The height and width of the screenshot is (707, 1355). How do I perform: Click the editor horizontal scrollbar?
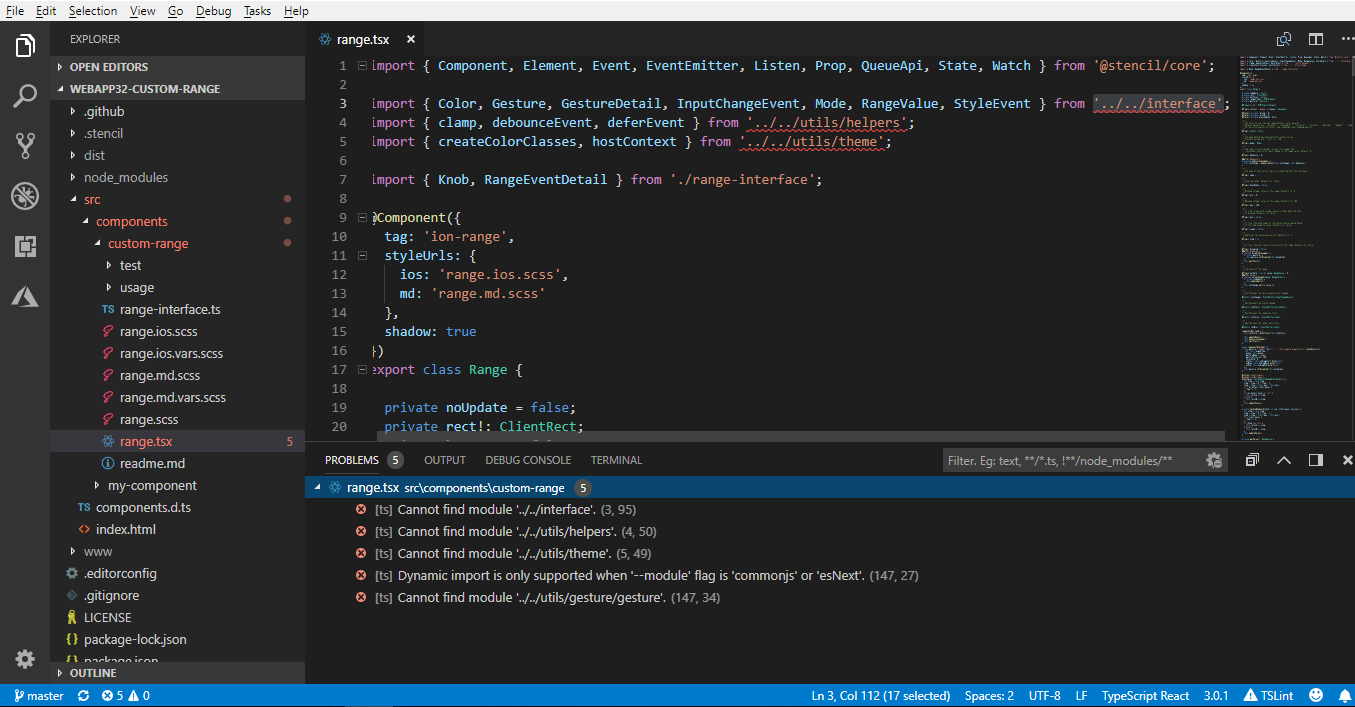pos(800,436)
